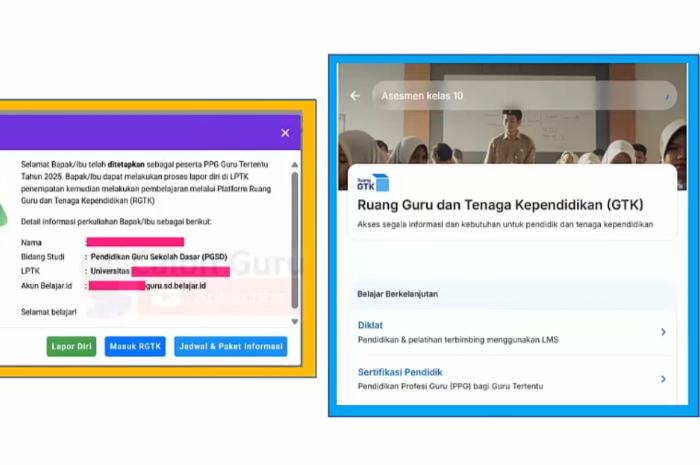Screen dimensions: 700x465
Task: Open the Diklat menu item
Action: [x=512, y=332]
